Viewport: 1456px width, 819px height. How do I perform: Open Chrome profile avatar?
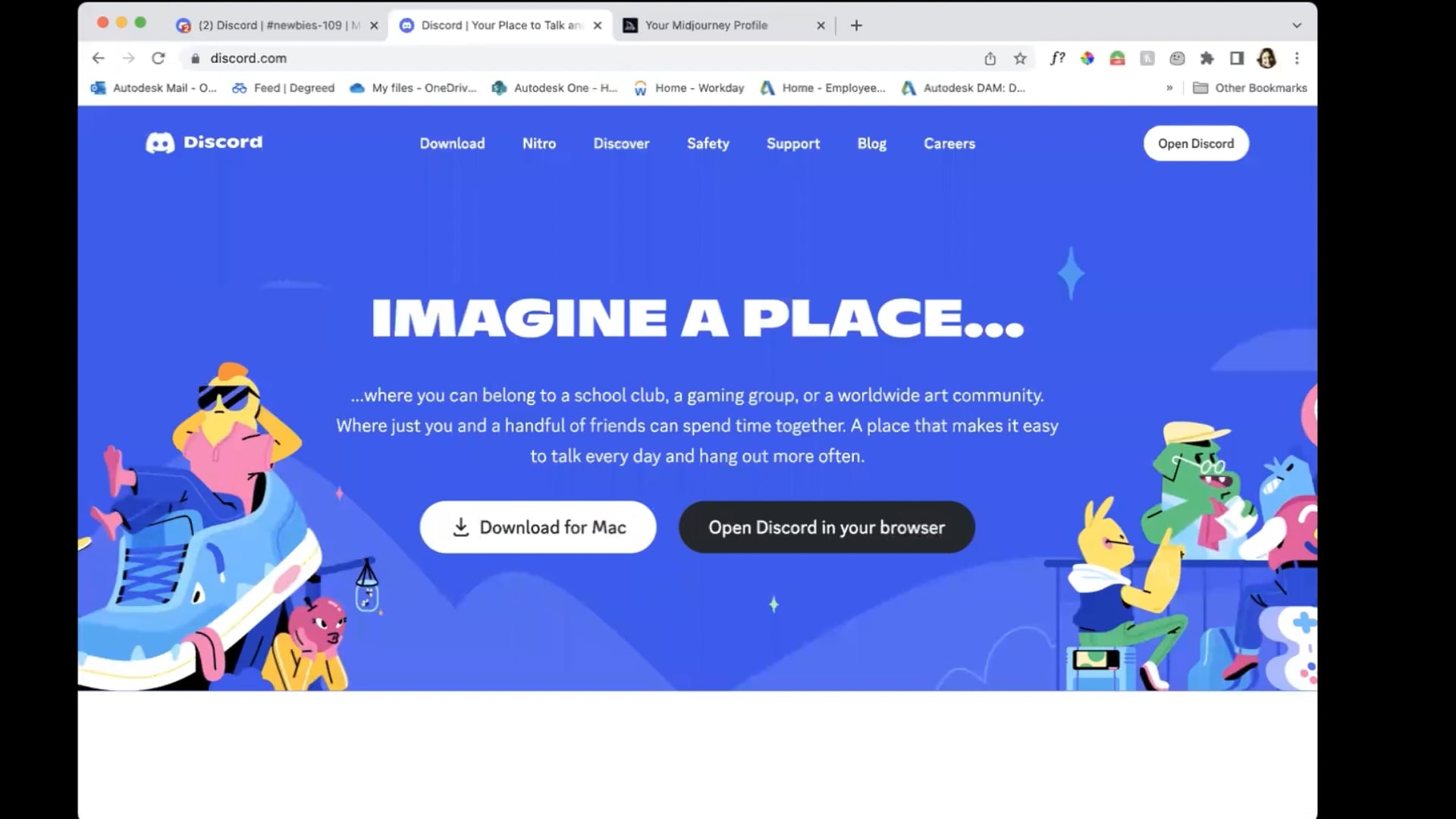click(x=1266, y=58)
